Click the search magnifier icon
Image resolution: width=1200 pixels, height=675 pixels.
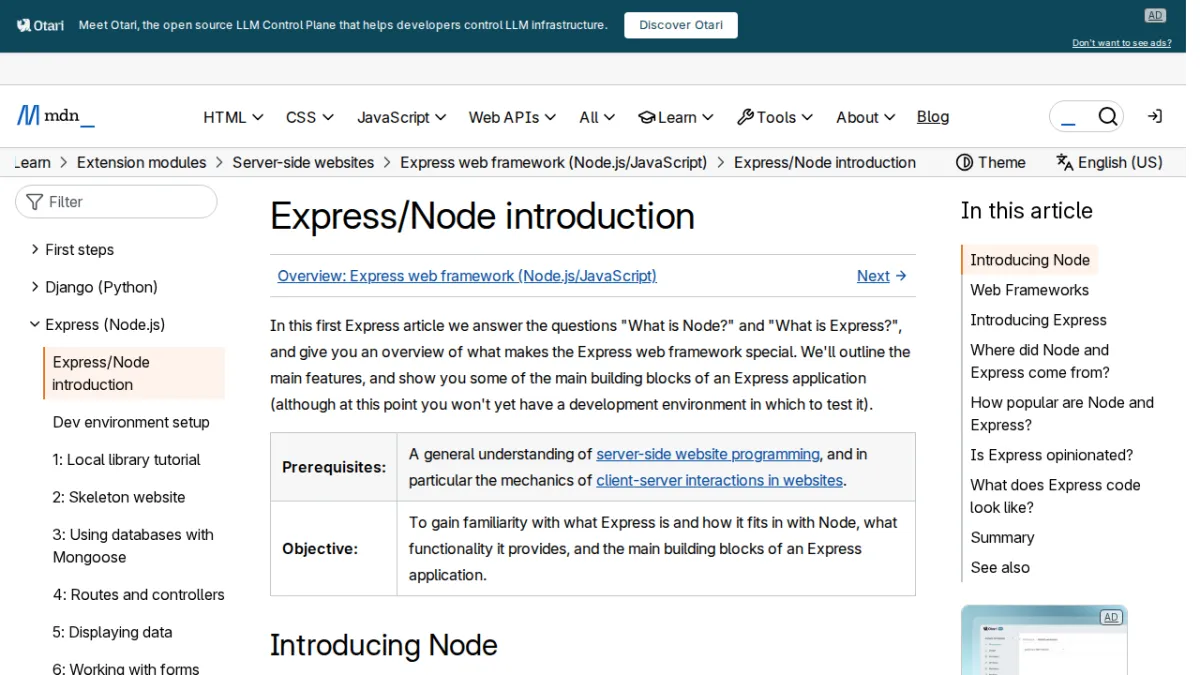1107,117
